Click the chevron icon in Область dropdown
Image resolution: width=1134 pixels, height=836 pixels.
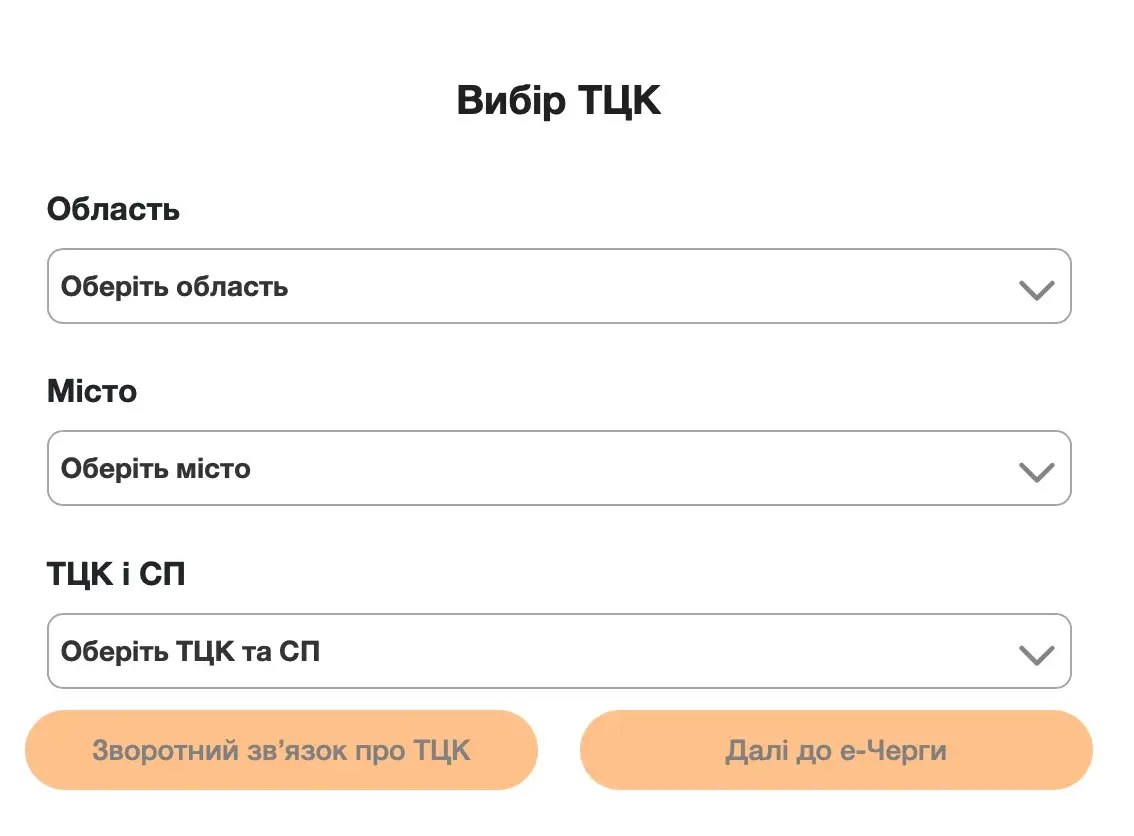(1036, 290)
